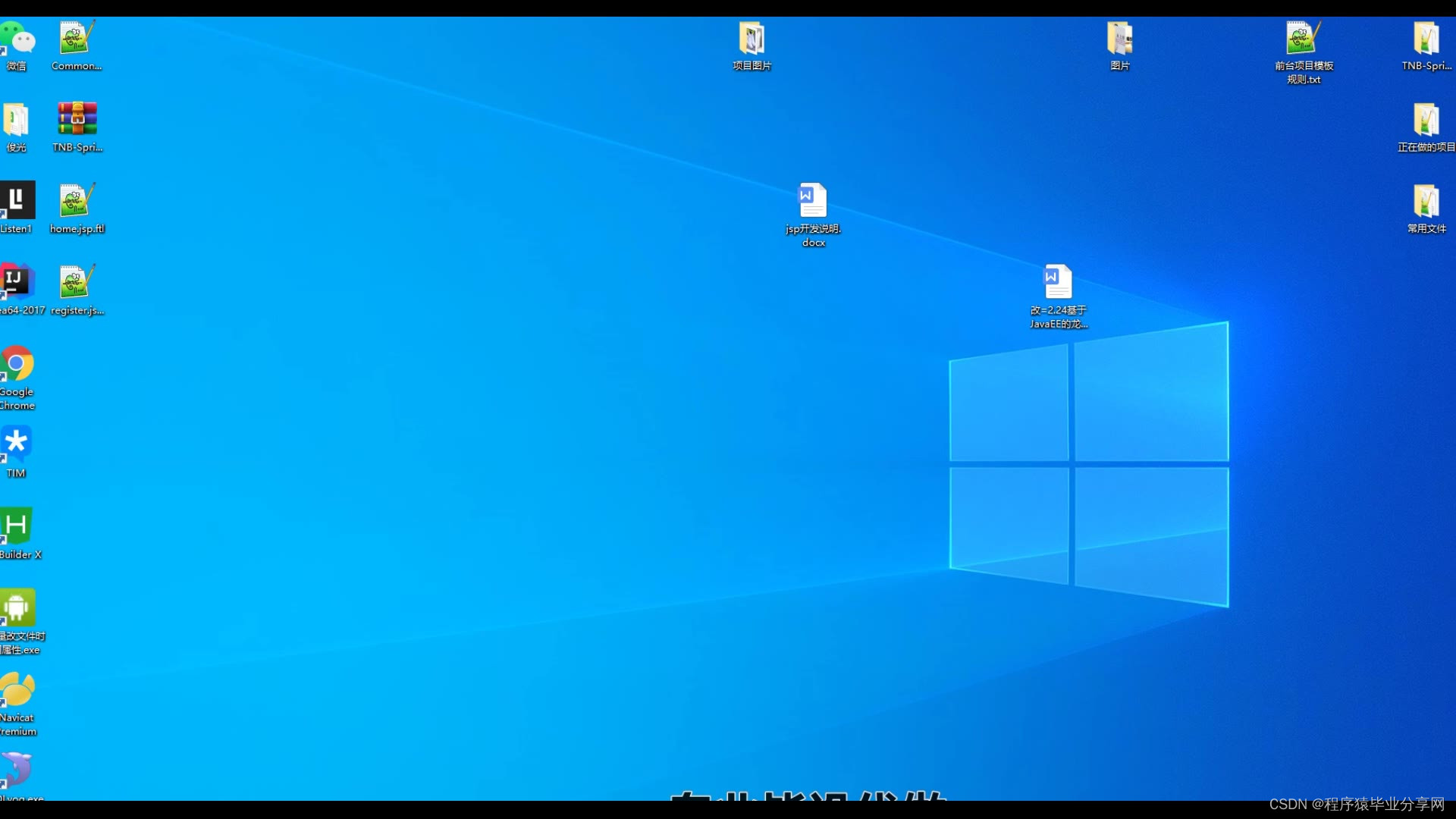Screen dimensions: 1456x819
Task: Select the WeChat (微信) desktop icon
Action: click(17, 39)
